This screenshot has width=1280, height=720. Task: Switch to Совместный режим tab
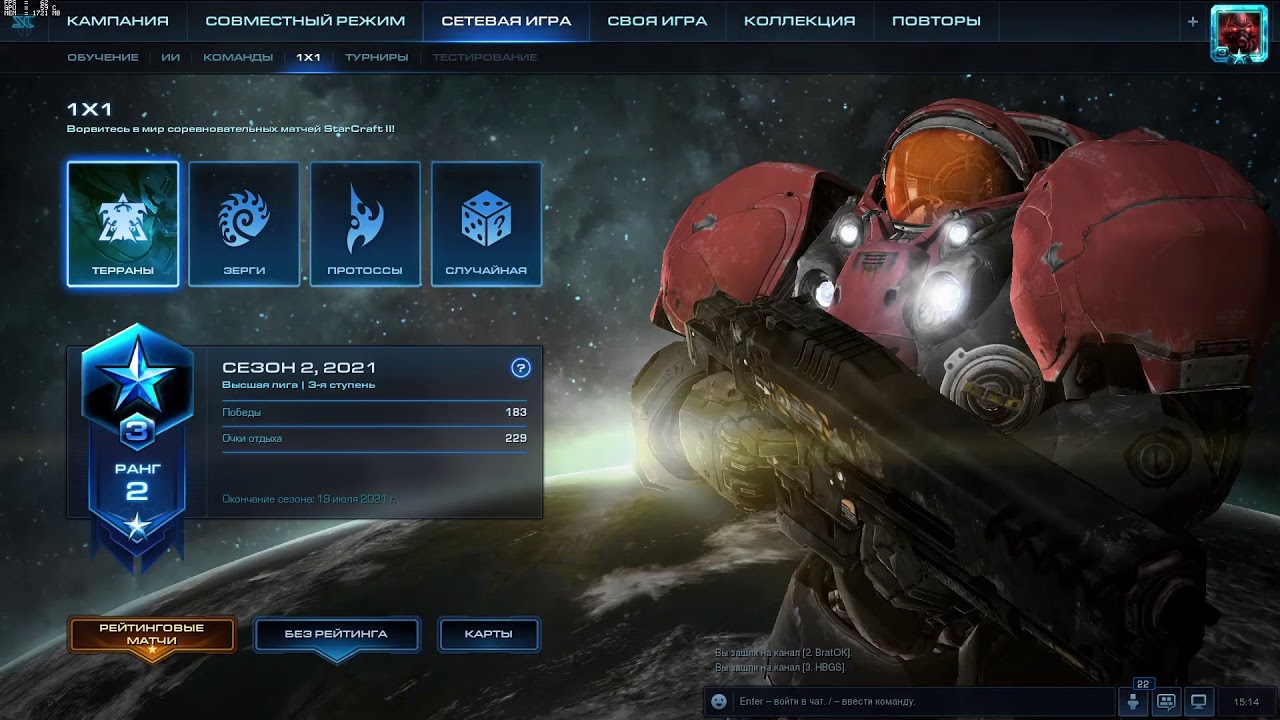click(305, 21)
